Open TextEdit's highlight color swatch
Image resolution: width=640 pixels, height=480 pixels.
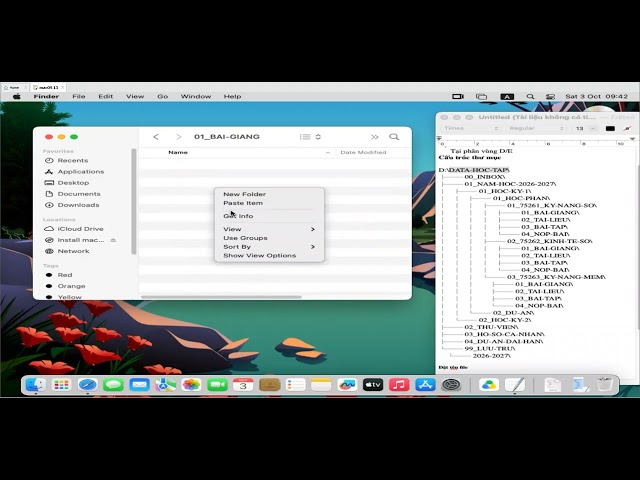coord(628,128)
